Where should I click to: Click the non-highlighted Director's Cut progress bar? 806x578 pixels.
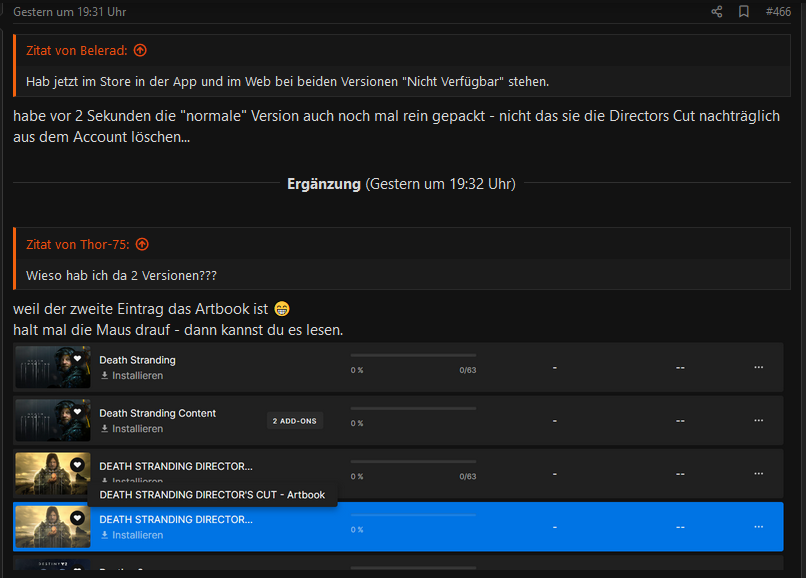pos(413,461)
